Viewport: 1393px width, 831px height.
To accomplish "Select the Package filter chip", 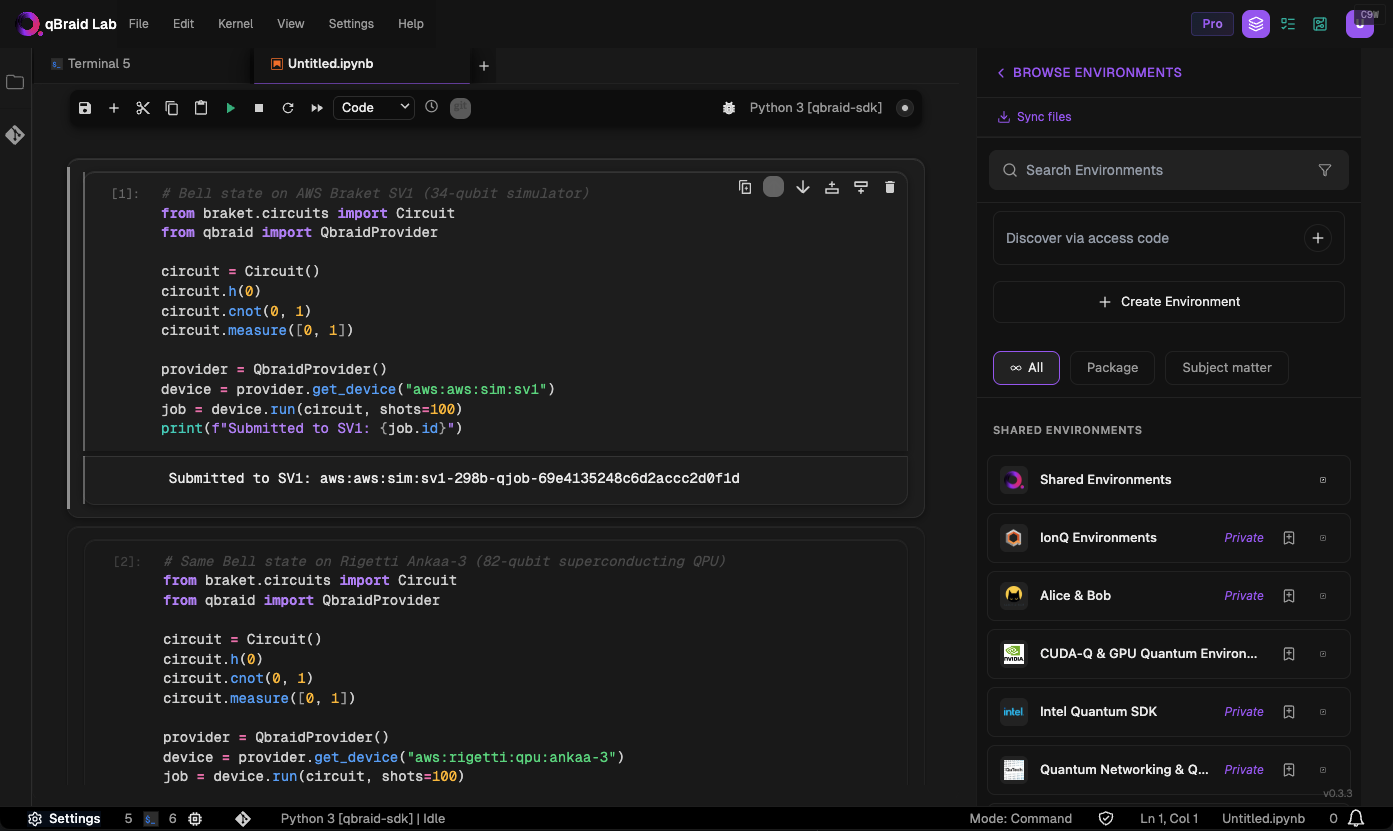I will click(x=1112, y=367).
